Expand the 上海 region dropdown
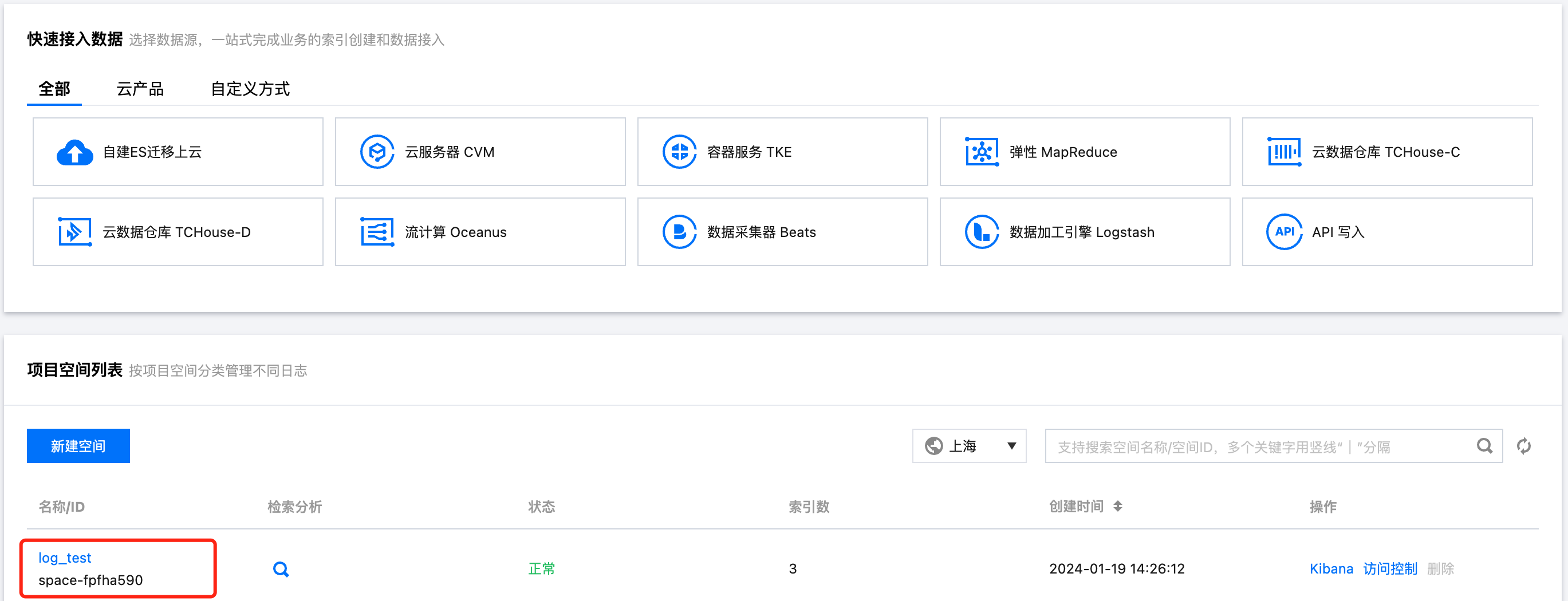 pyautogui.click(x=969, y=446)
